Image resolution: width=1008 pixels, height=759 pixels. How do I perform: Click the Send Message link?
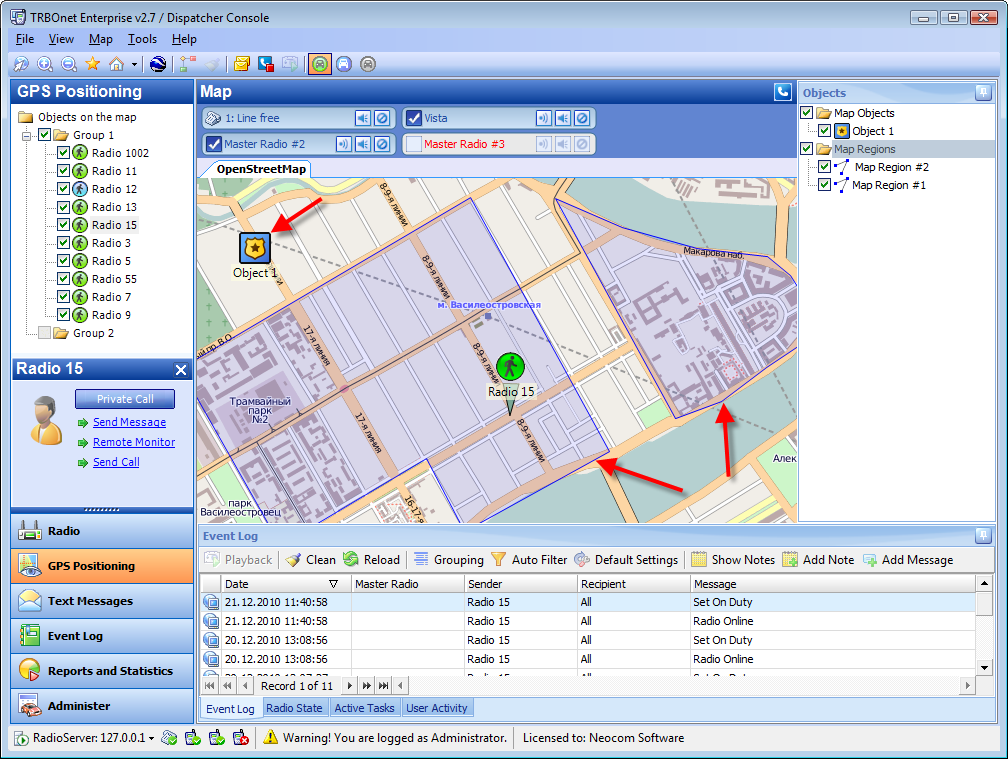click(129, 422)
